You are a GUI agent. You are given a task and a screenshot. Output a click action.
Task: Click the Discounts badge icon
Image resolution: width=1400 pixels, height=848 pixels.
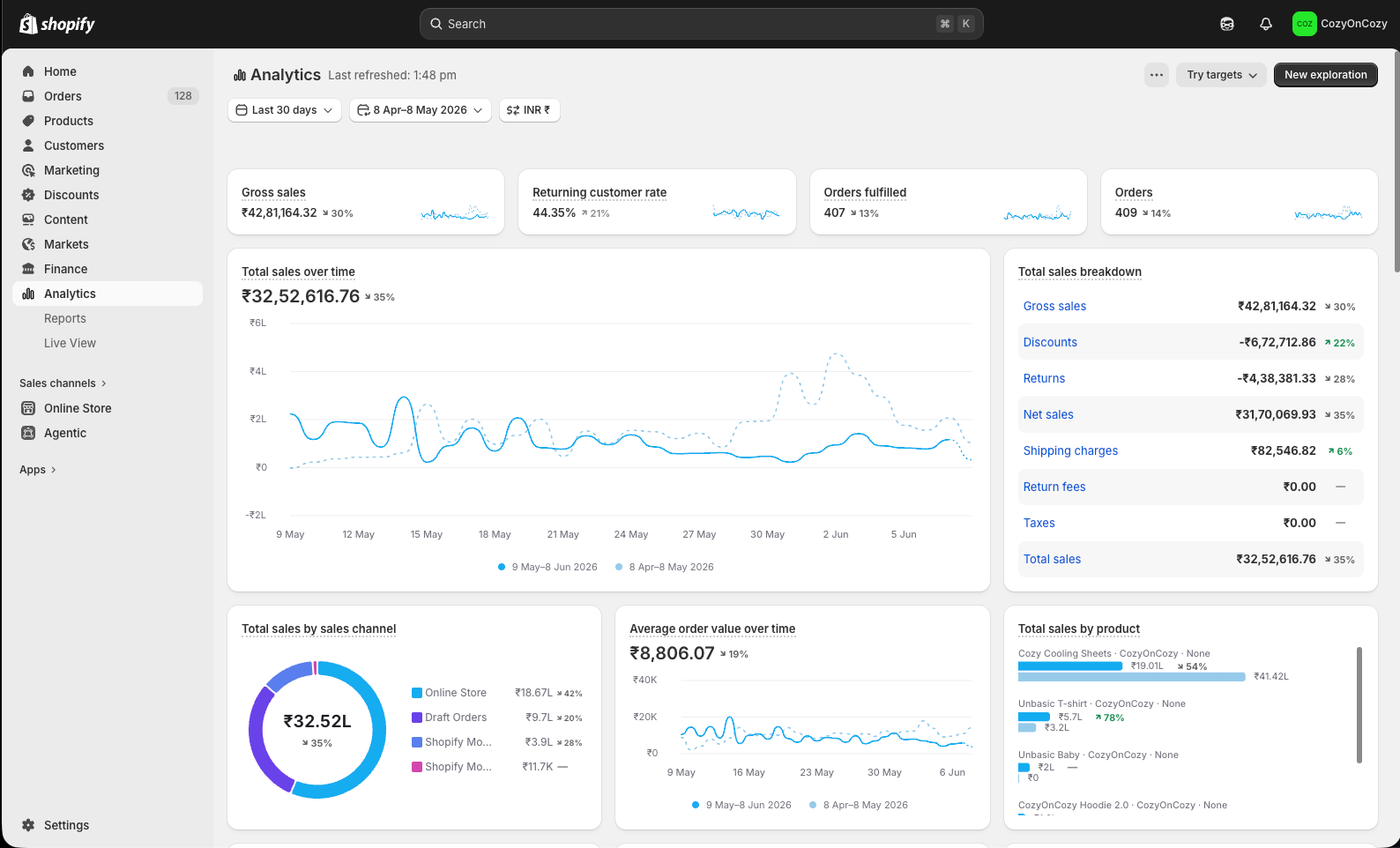[28, 195]
